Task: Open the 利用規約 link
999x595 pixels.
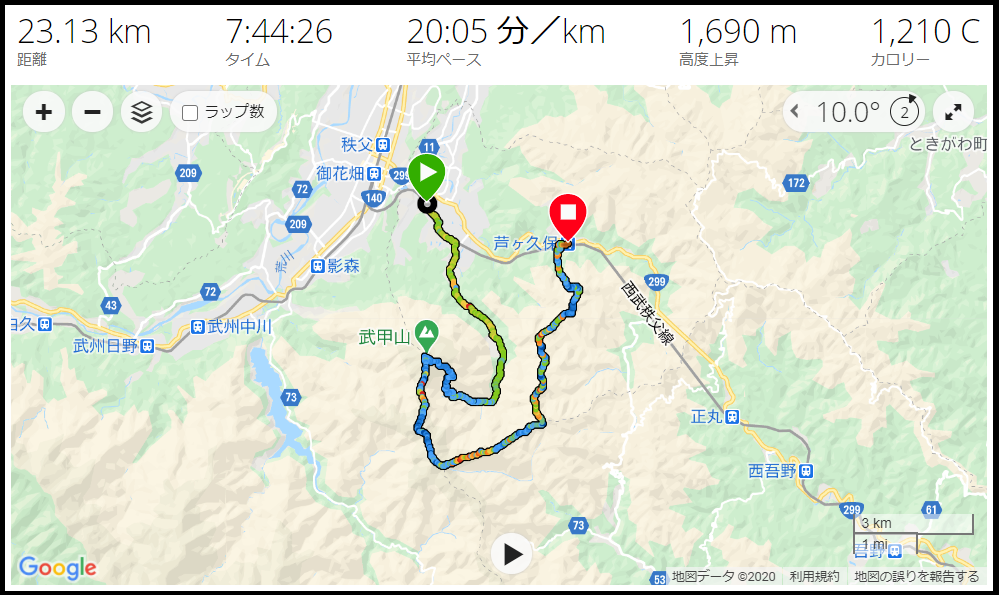Action: point(814,577)
